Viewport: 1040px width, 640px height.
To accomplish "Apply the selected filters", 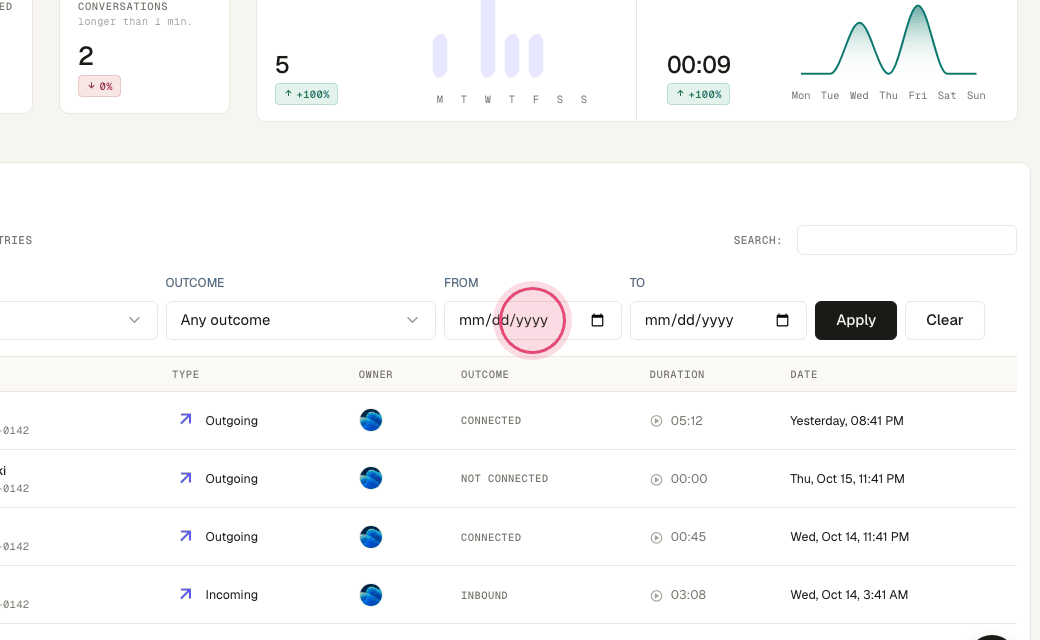I will click(856, 320).
